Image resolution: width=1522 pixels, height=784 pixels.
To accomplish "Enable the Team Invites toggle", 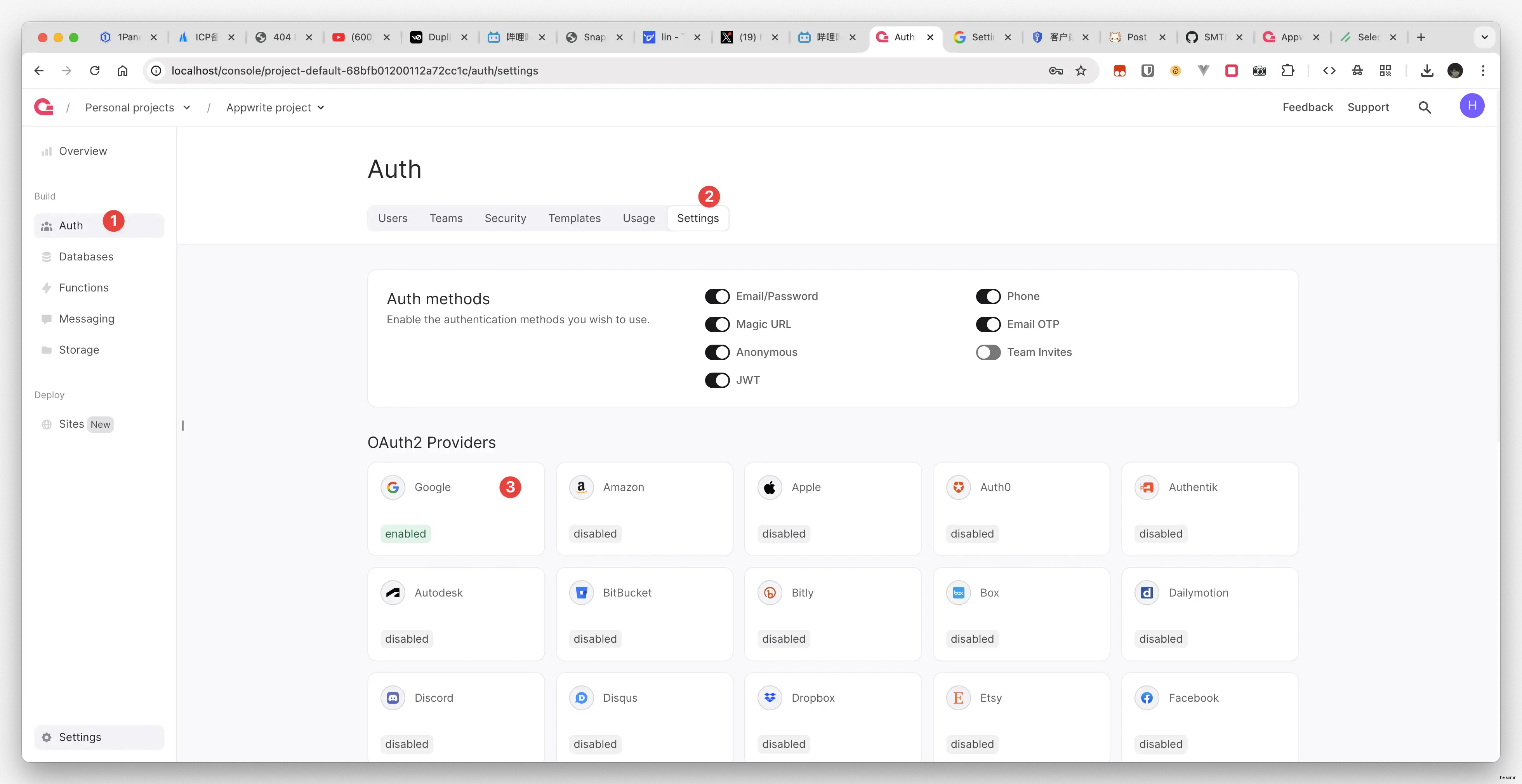I will click(989, 352).
